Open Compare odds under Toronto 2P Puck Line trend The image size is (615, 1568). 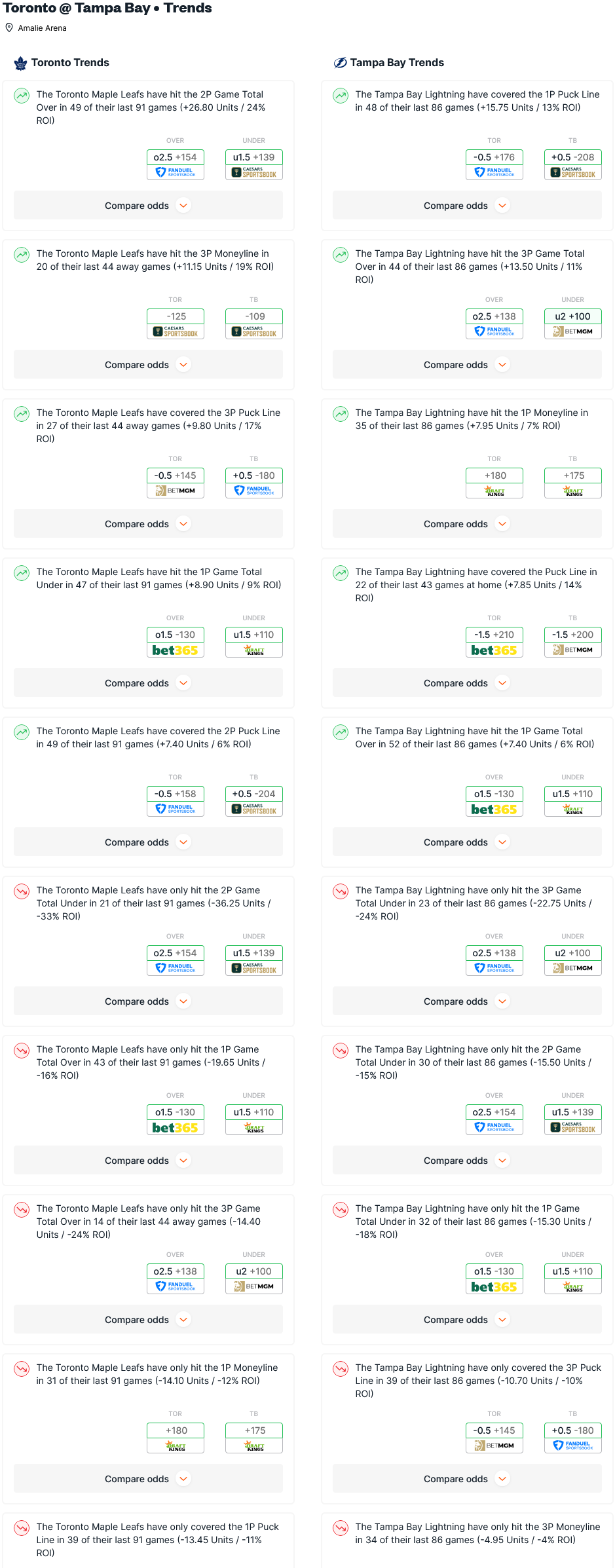point(147,842)
